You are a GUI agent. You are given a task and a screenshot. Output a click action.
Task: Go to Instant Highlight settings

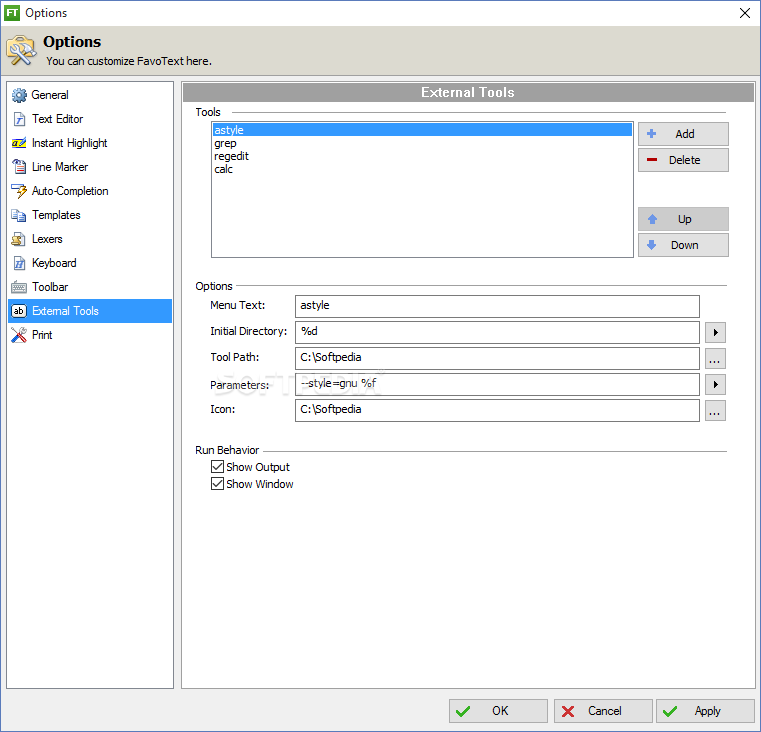point(90,143)
